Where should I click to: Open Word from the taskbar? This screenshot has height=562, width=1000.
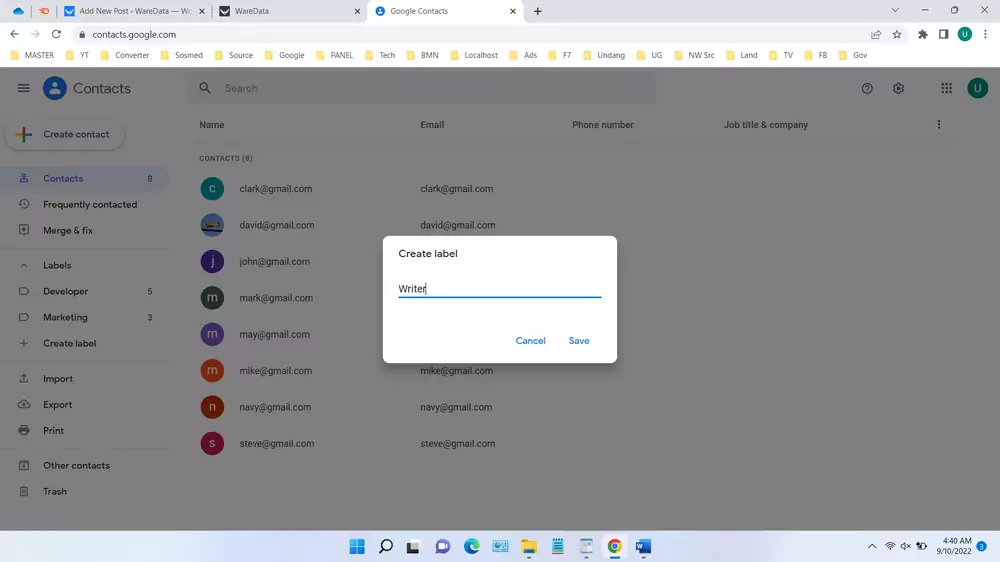coord(643,546)
